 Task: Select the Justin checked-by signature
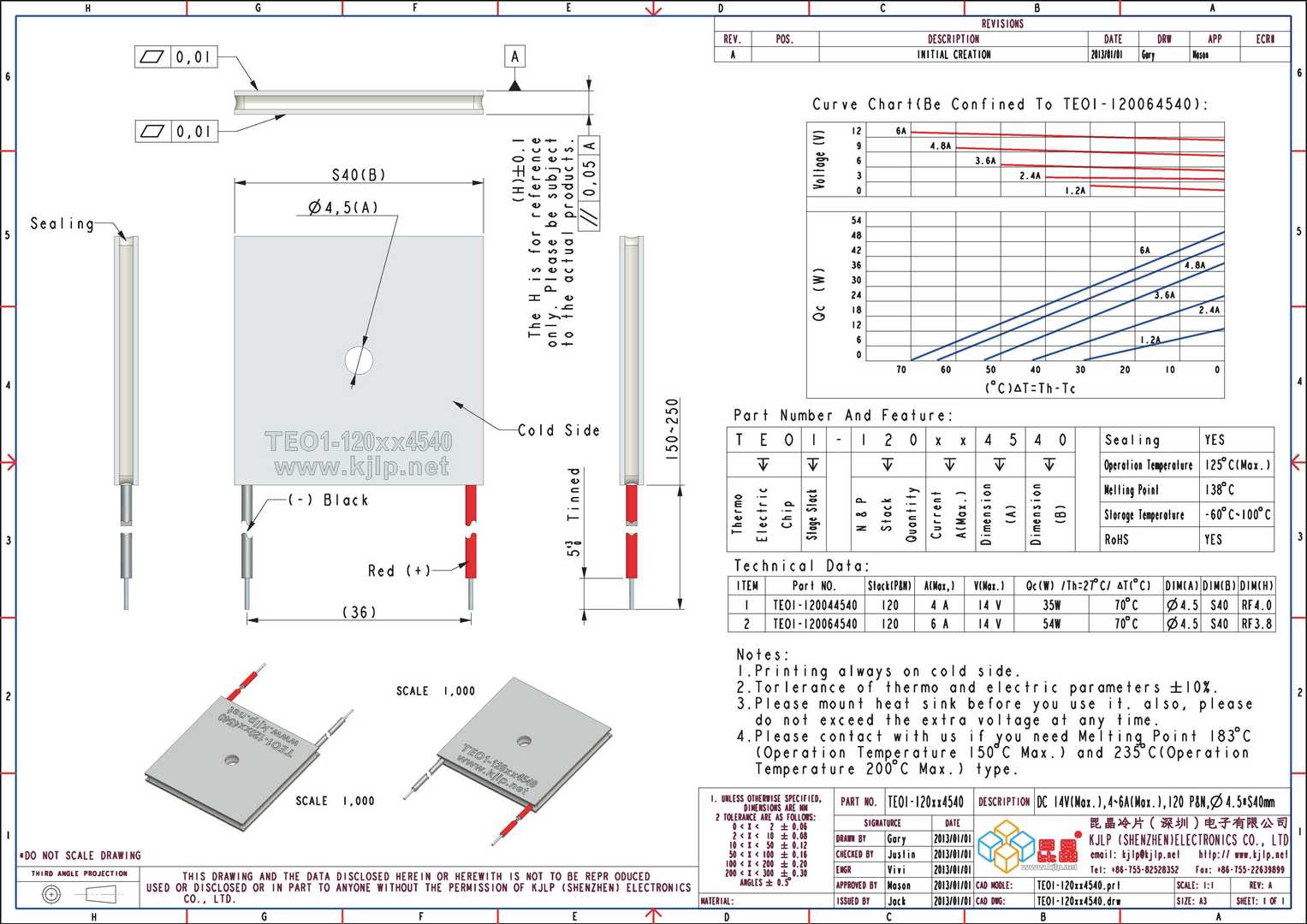[901, 854]
